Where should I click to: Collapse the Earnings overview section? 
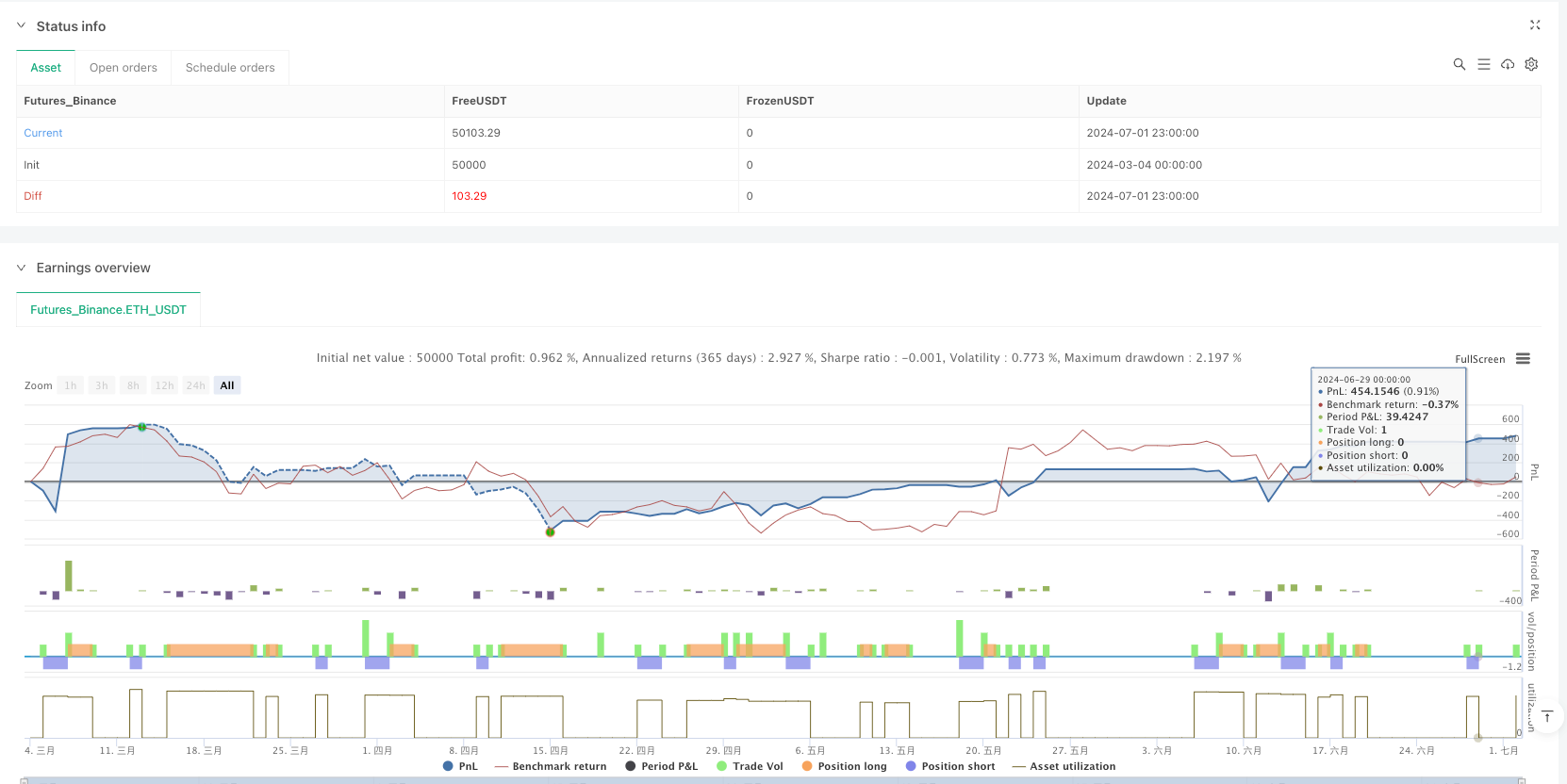(22, 268)
